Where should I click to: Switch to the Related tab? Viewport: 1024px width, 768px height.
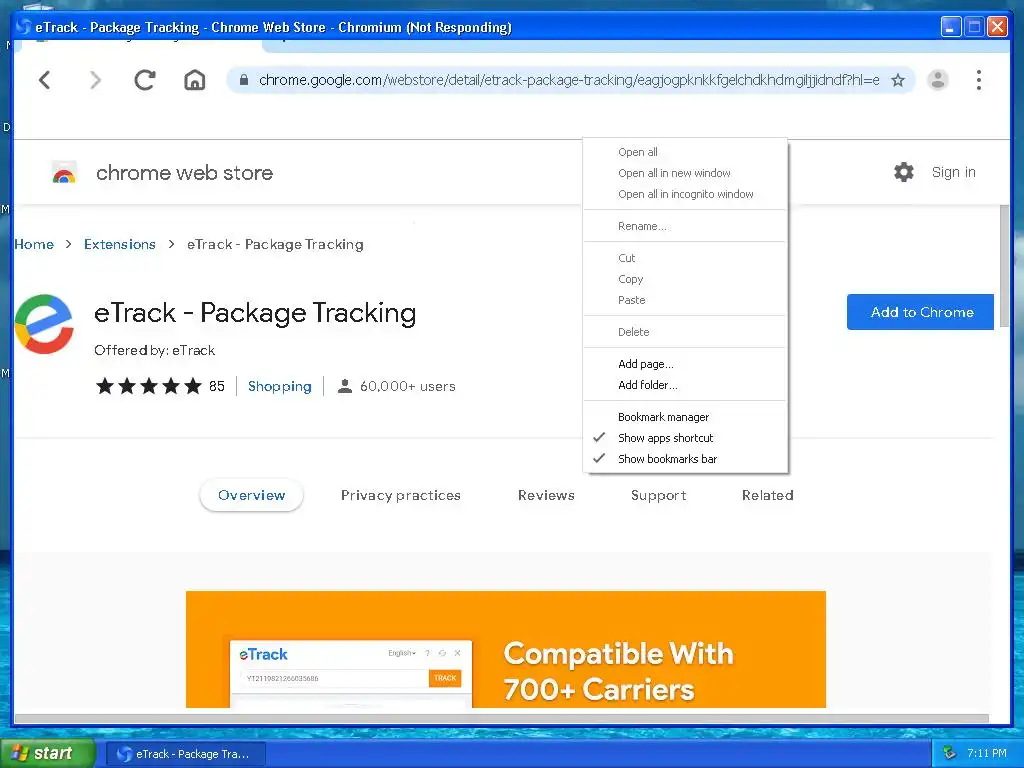pyautogui.click(x=767, y=495)
